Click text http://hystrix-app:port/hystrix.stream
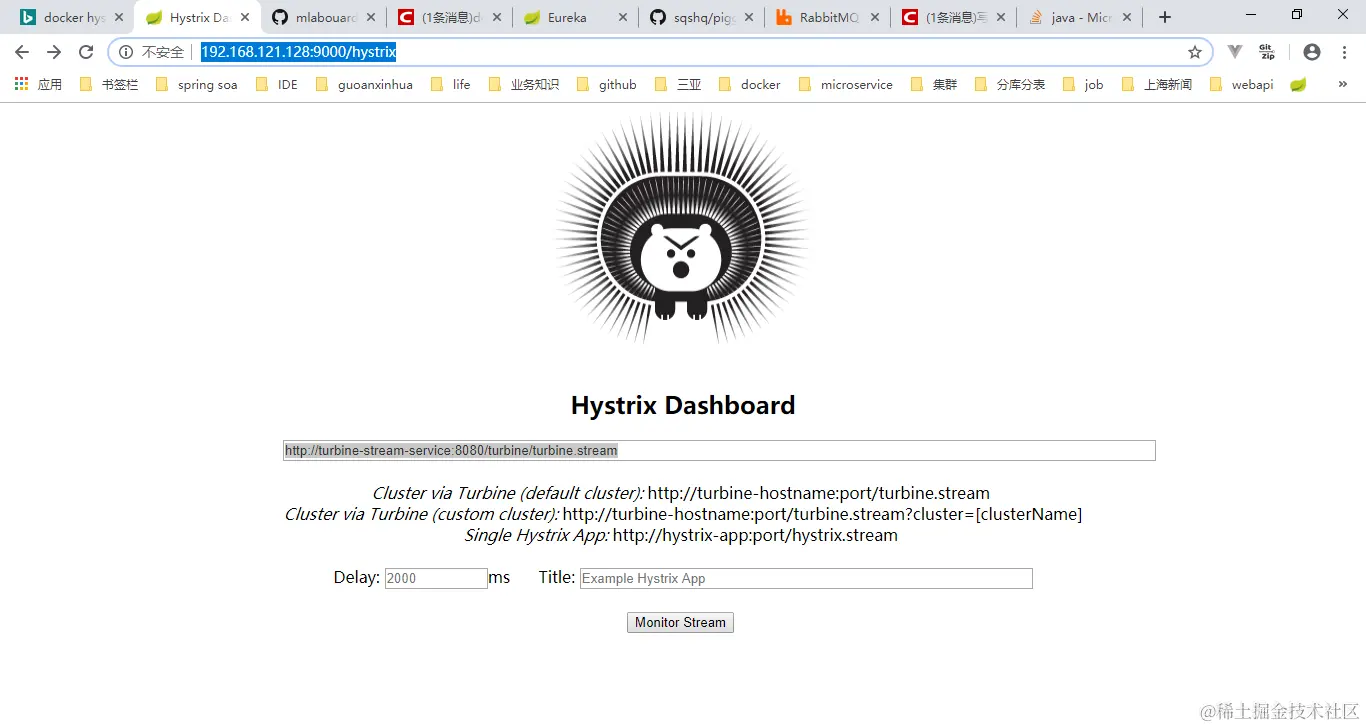The height and width of the screenshot is (728, 1366). tap(755, 535)
